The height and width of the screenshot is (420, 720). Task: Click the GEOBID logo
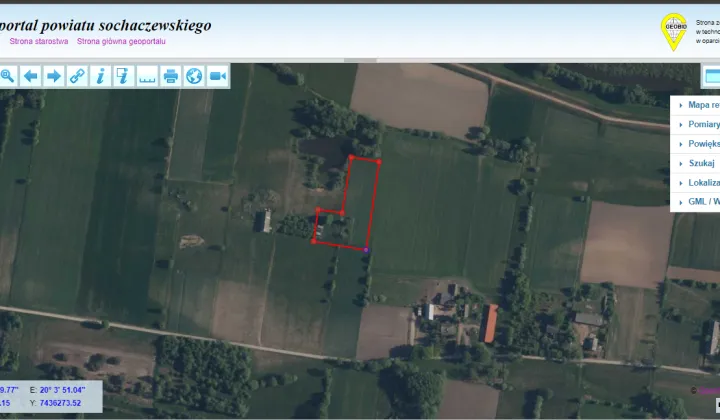pos(674,32)
